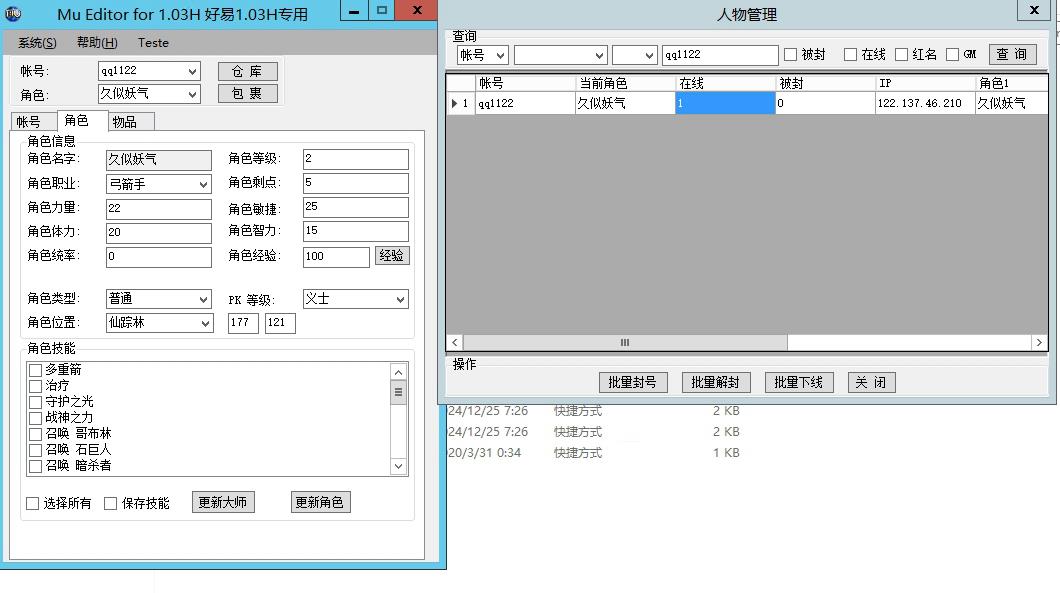
Task: Check the 守护之光 skill checkbox
Action: tap(36, 402)
